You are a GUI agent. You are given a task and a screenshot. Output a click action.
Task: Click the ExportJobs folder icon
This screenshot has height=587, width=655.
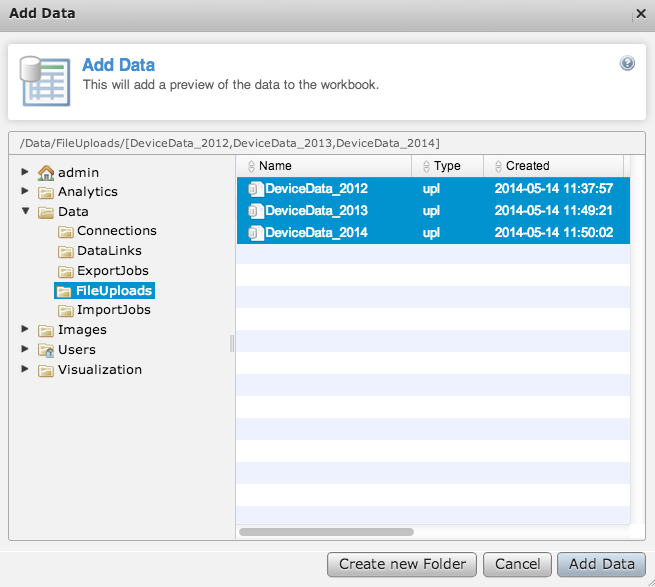coord(65,272)
